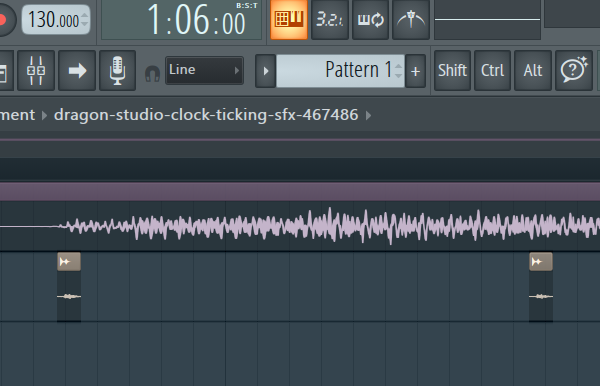Open the help hint bubble icon
The image size is (600, 386).
(x=574, y=70)
